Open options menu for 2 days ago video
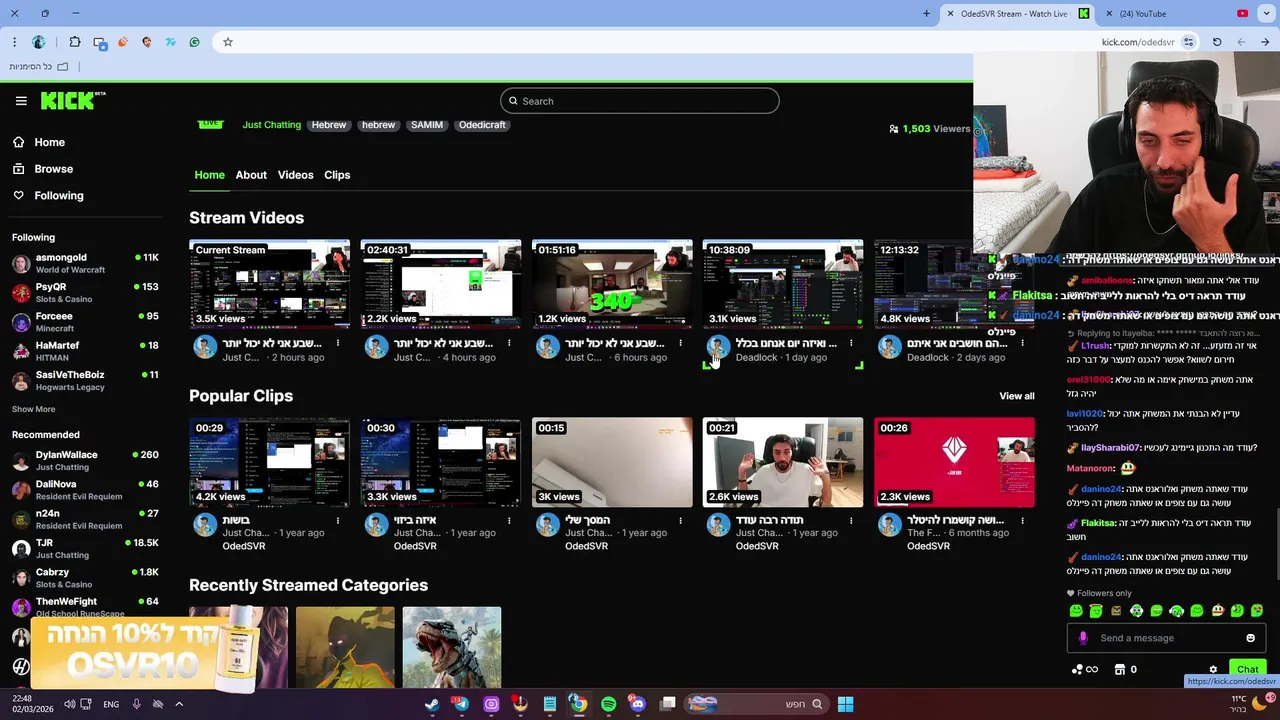1280x720 pixels. tap(1022, 344)
